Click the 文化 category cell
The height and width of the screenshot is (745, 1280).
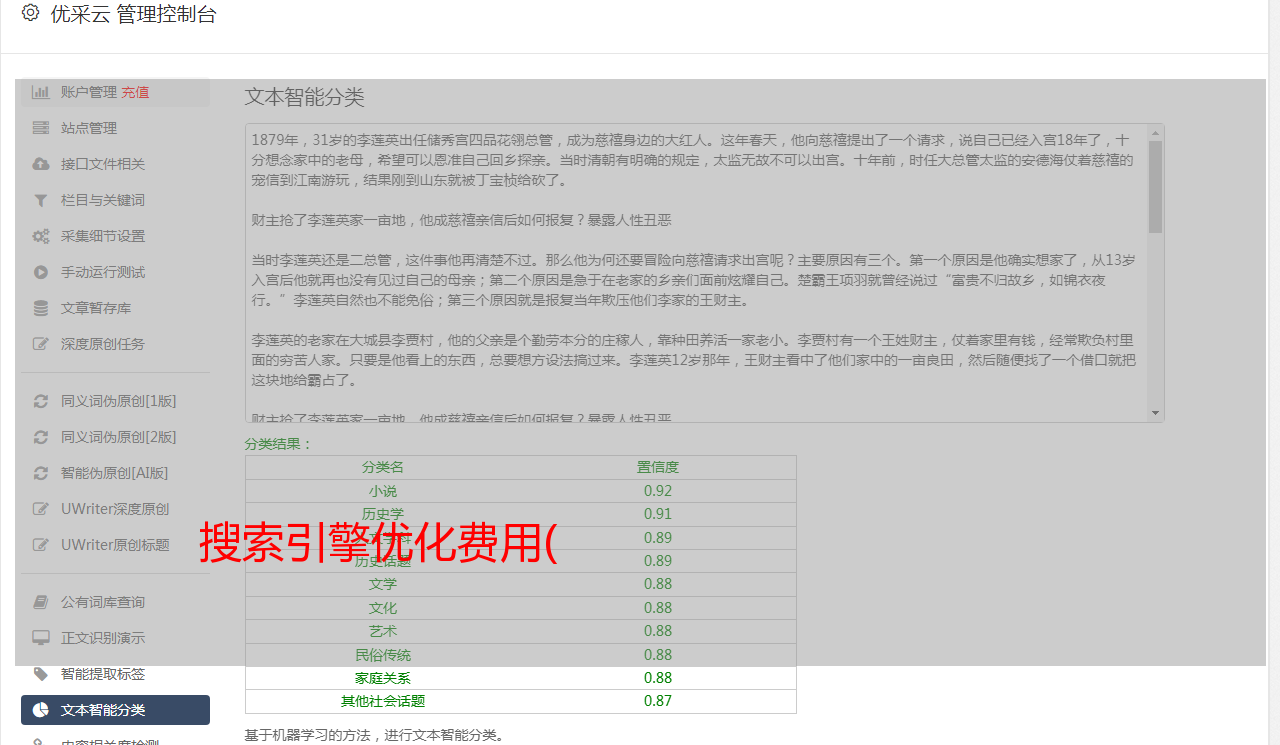[383, 608]
